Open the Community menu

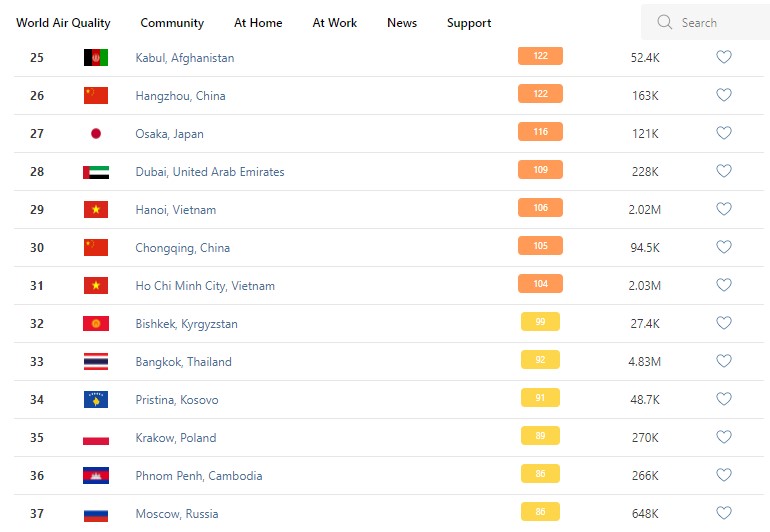coord(172,23)
